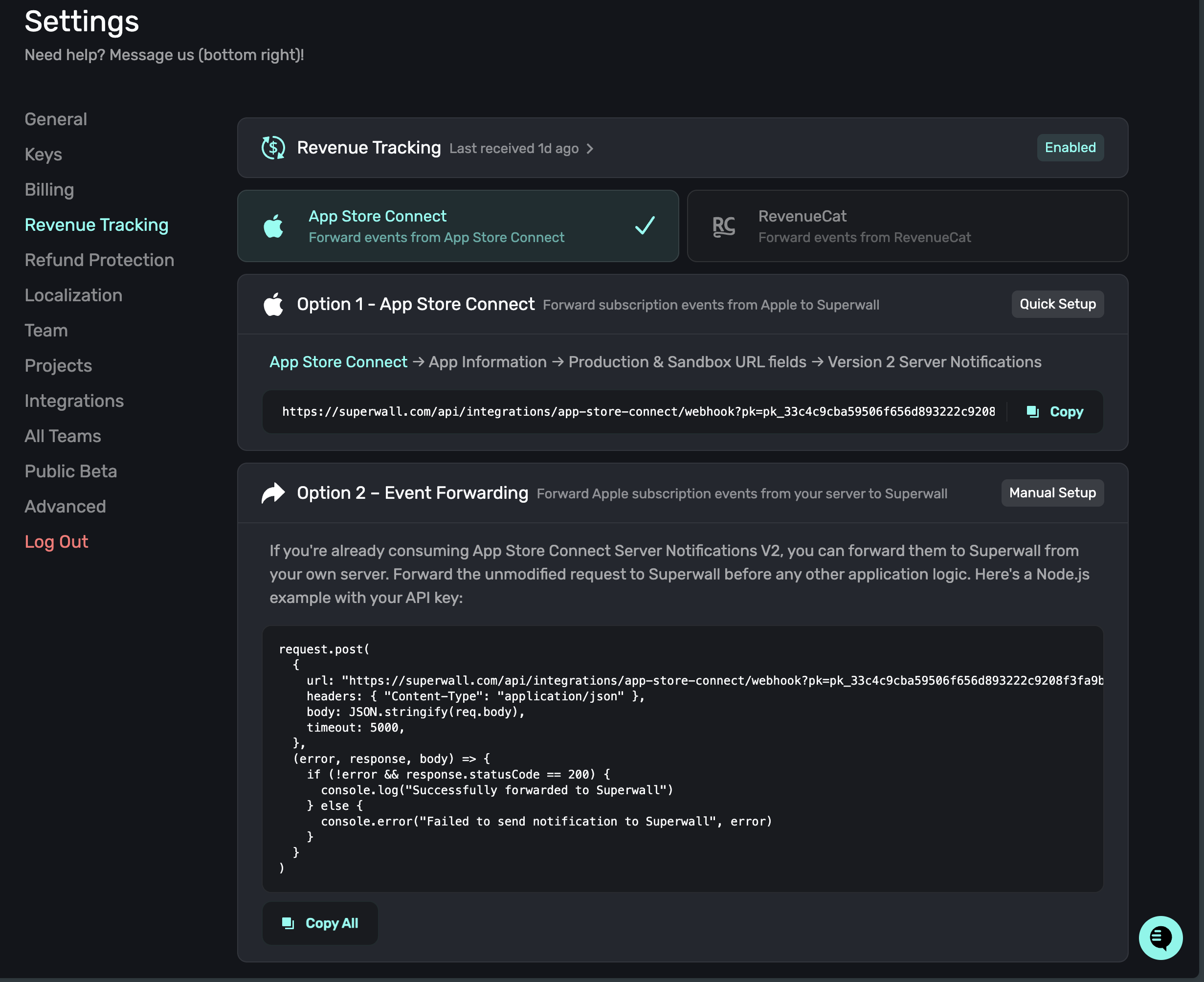Log out of the account
This screenshot has width=1204, height=982.
[56, 541]
